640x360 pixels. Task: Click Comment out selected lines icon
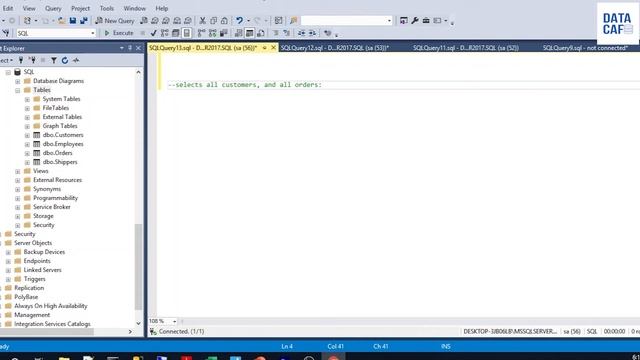pos(276,33)
